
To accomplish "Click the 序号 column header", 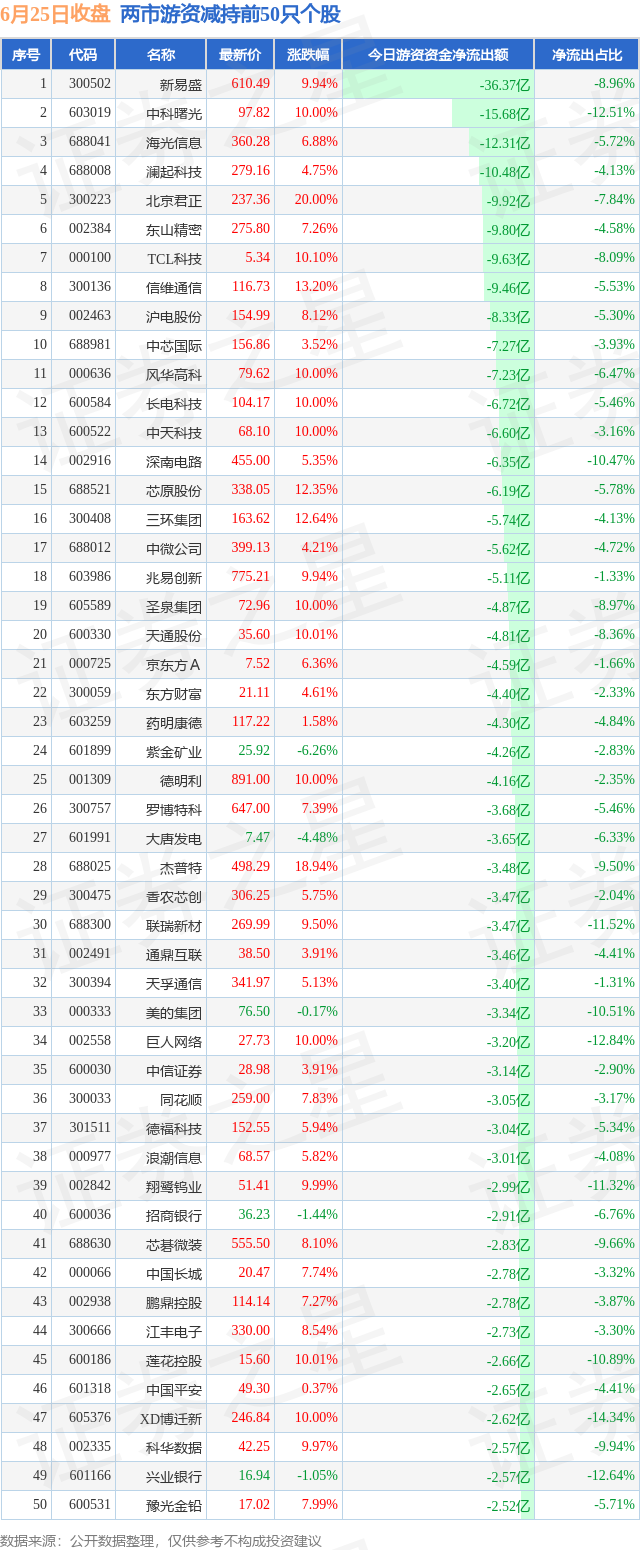I will (x=26, y=55).
